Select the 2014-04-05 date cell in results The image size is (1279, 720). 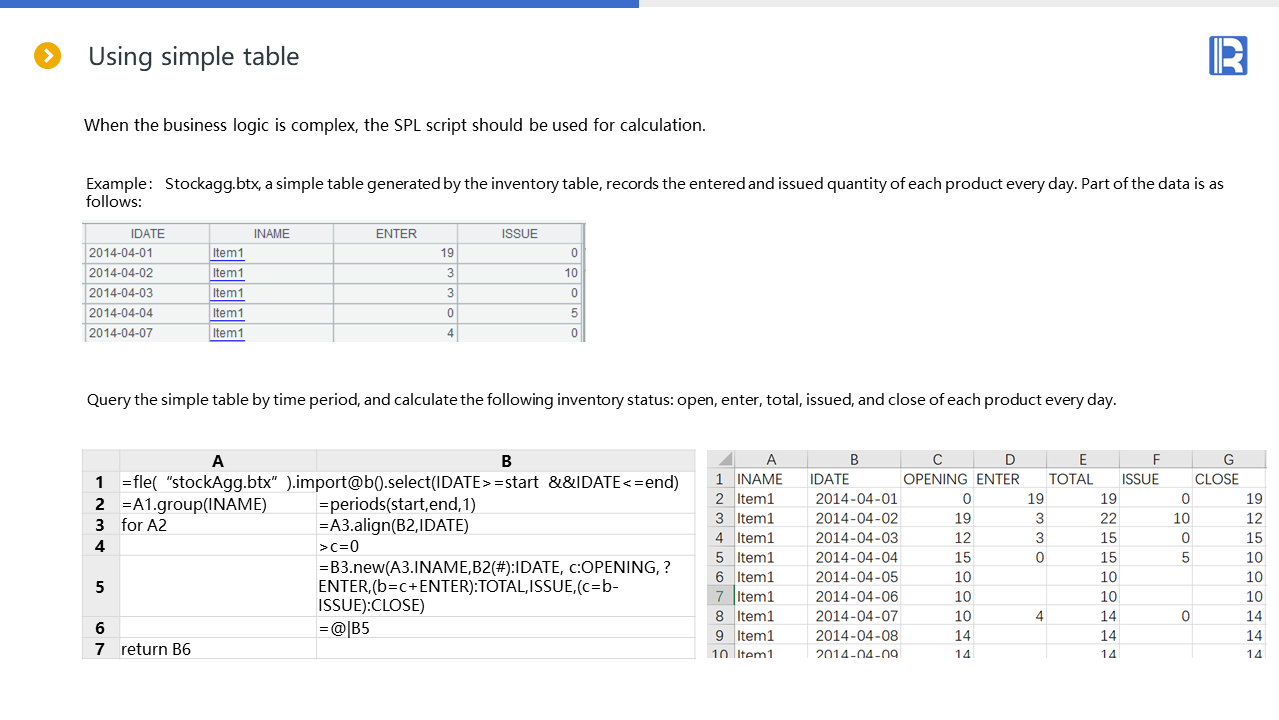click(x=856, y=577)
